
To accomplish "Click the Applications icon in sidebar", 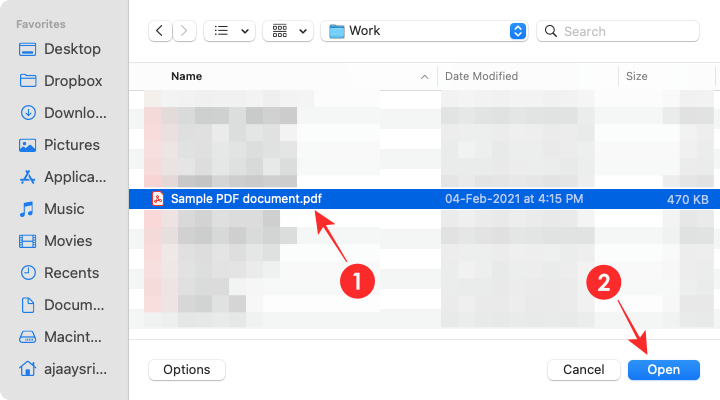I will [x=27, y=177].
